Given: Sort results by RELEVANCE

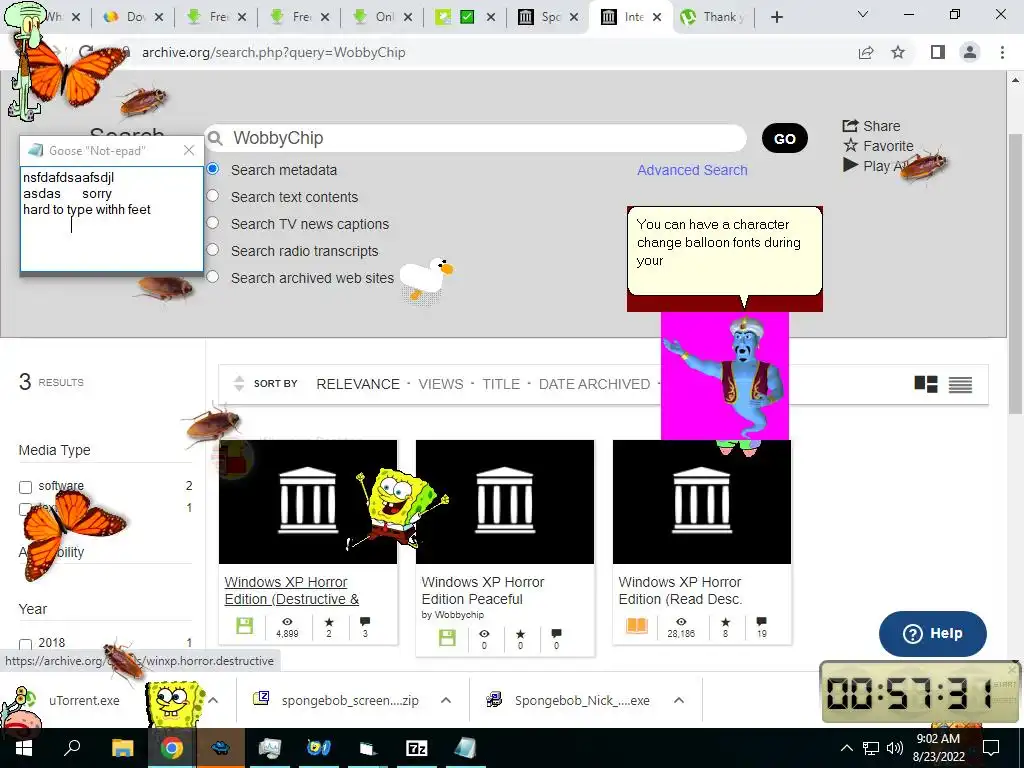Looking at the screenshot, I should pyautogui.click(x=358, y=384).
